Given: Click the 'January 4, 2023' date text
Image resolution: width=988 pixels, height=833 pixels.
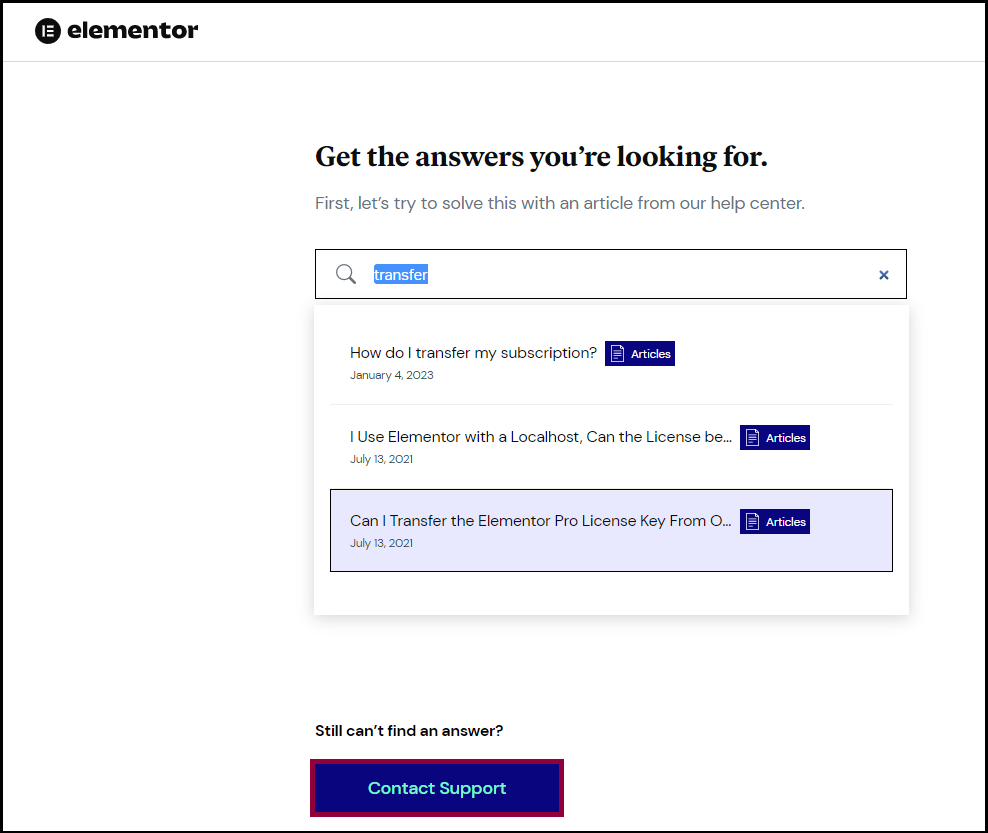Looking at the screenshot, I should (391, 375).
